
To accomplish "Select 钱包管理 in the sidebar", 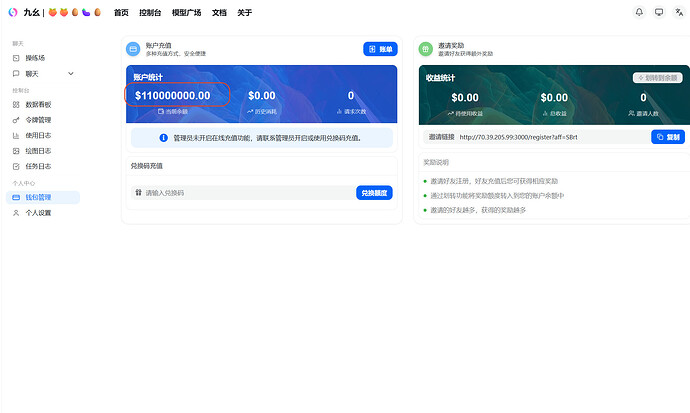I will [43, 197].
